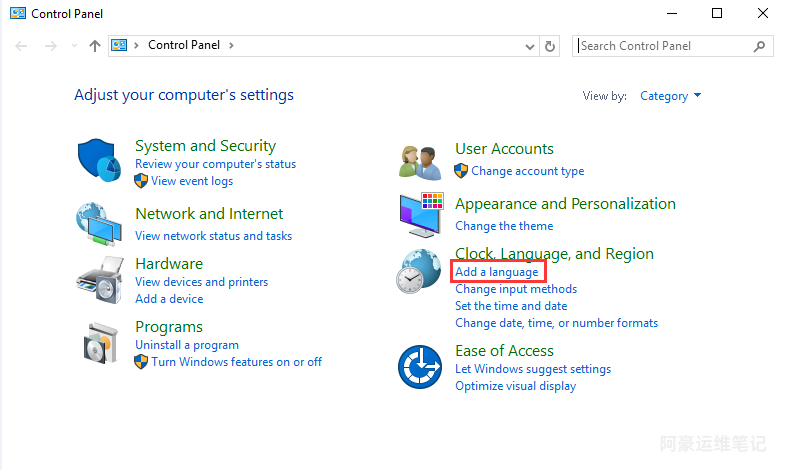Screen dimensions: 786x470
Task: Click Change input methods
Action: coord(516,289)
